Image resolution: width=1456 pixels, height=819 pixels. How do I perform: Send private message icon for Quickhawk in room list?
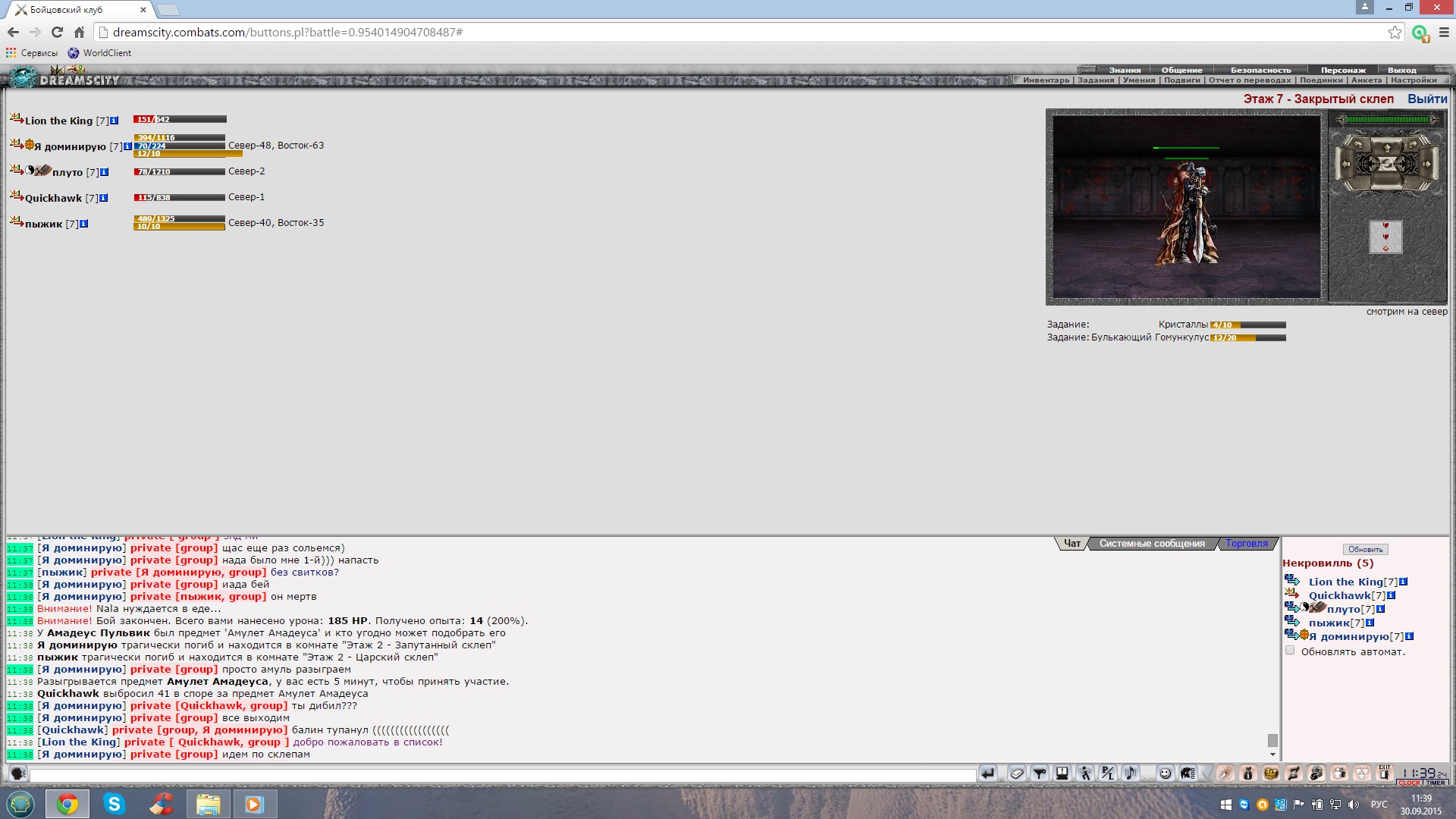point(1291,595)
